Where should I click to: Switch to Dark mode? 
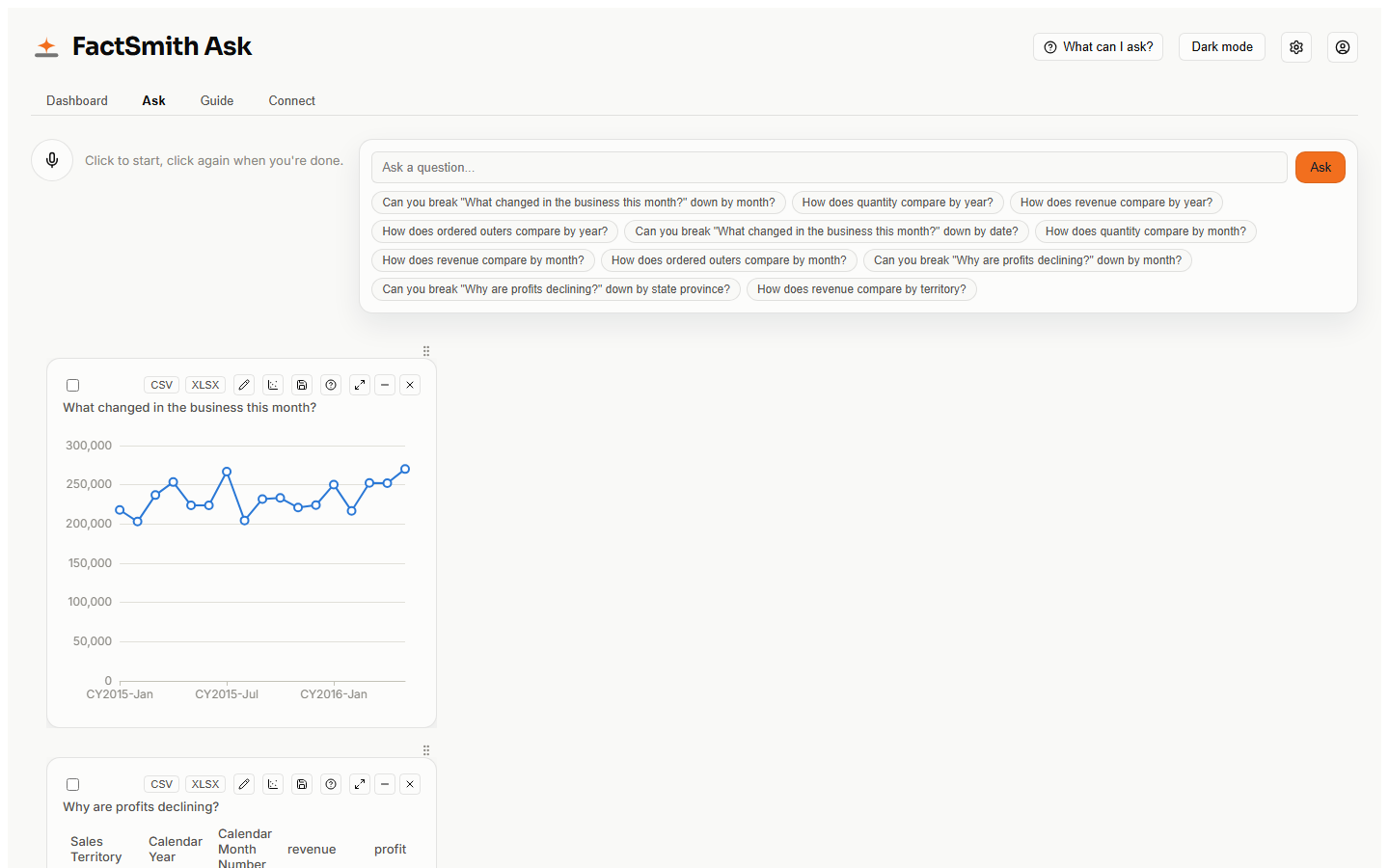pos(1222,47)
